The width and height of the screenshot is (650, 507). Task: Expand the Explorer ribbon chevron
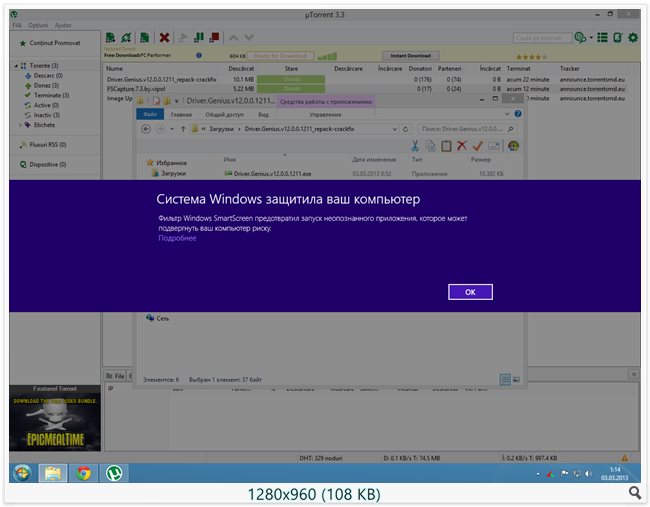point(507,114)
